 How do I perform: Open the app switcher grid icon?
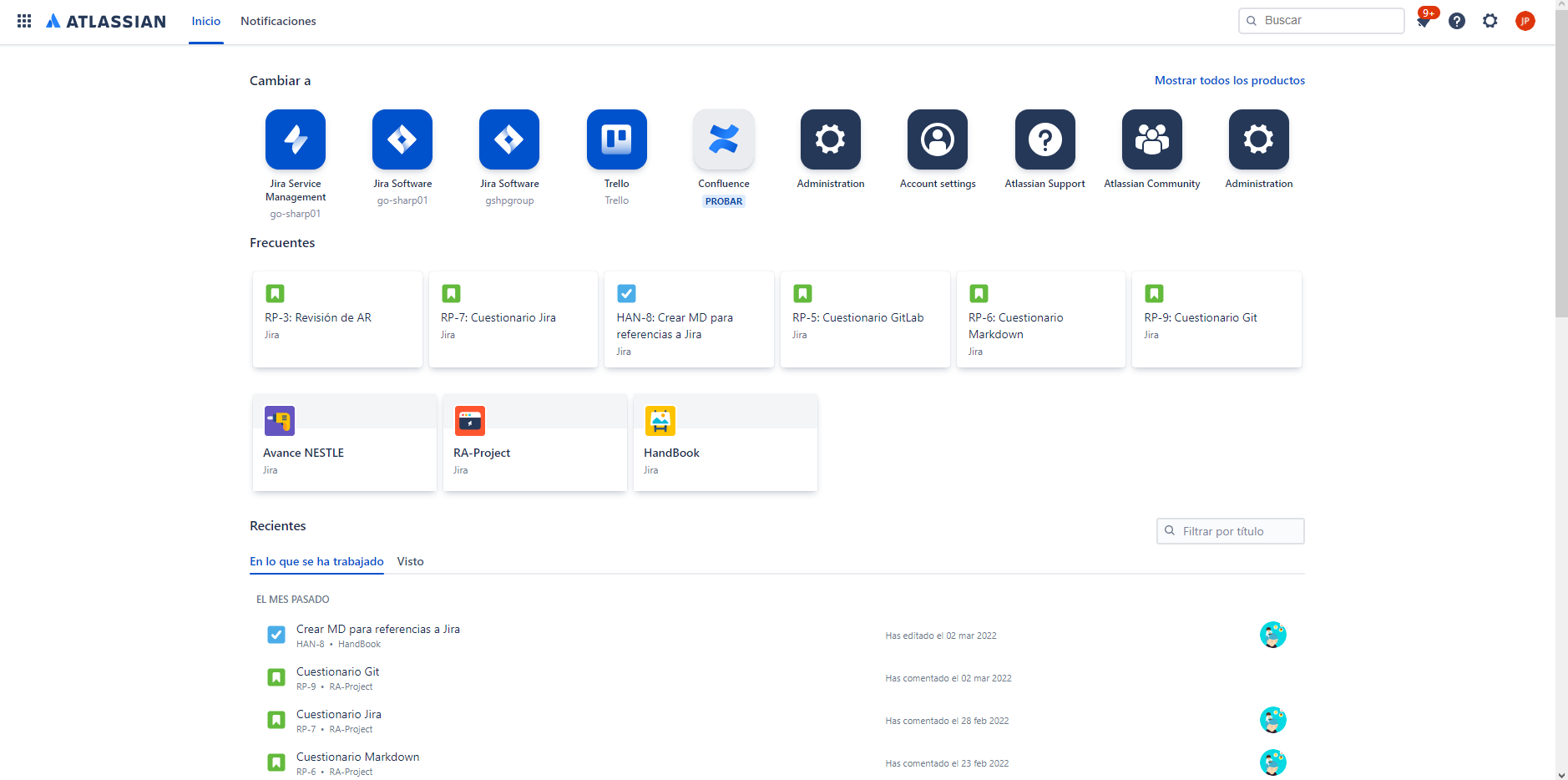[24, 21]
